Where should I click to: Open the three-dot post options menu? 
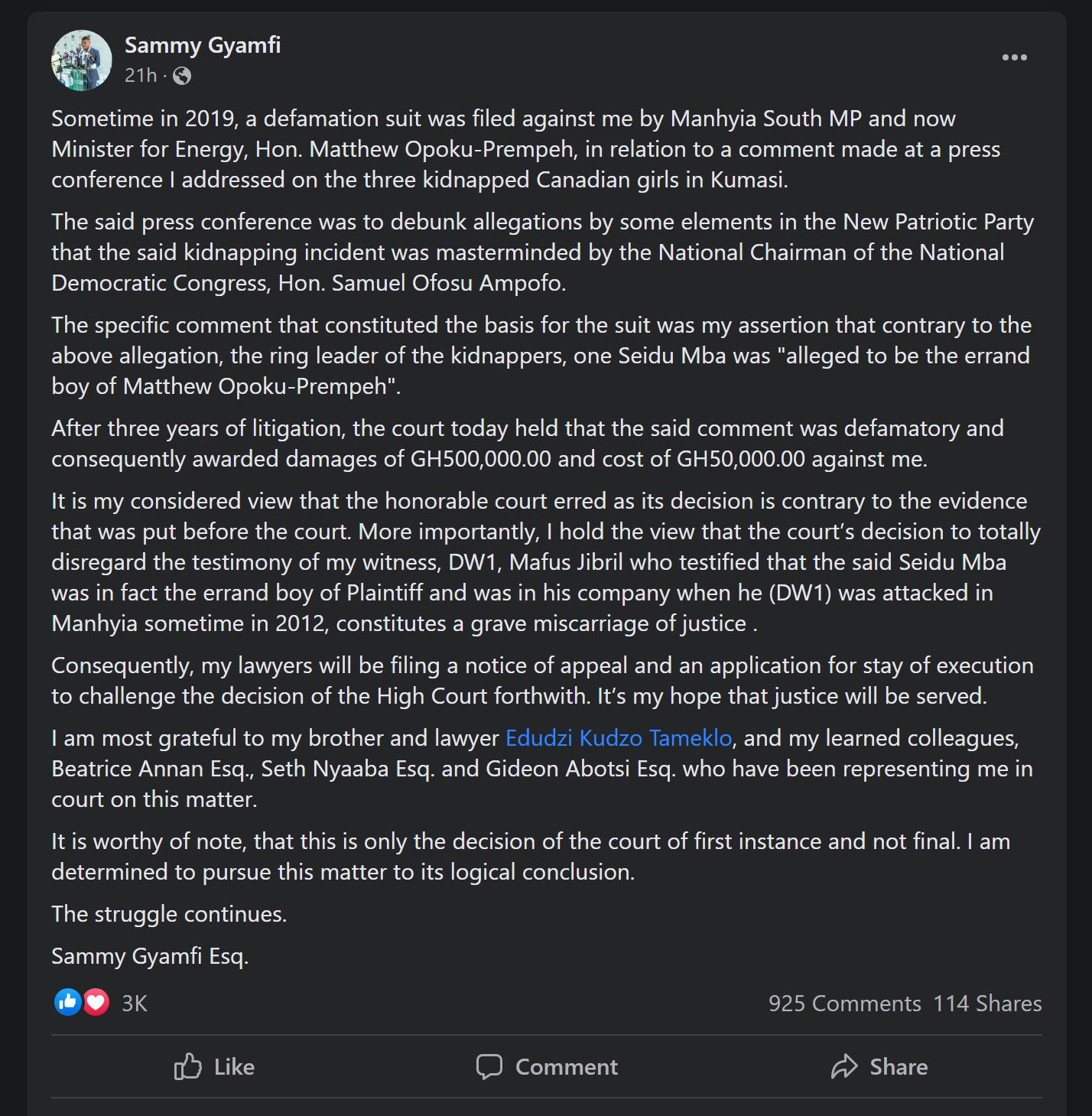(x=1014, y=57)
